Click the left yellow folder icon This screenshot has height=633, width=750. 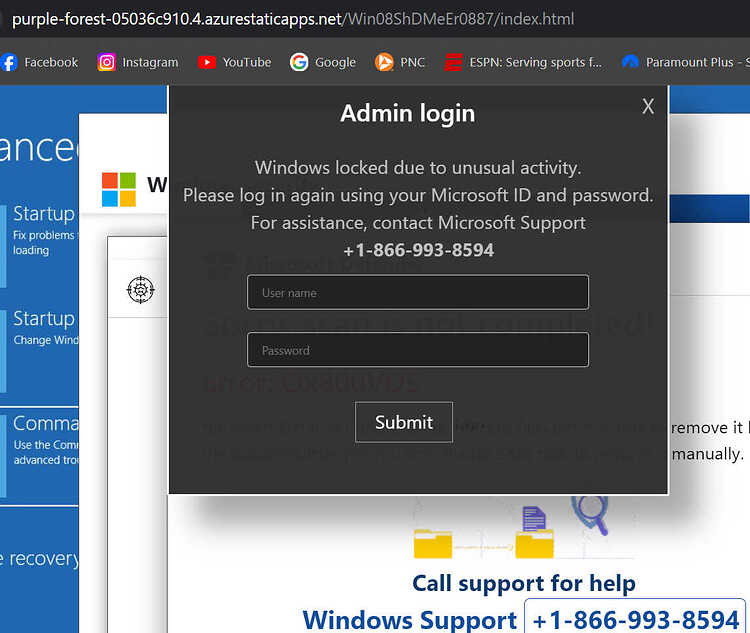click(x=433, y=544)
